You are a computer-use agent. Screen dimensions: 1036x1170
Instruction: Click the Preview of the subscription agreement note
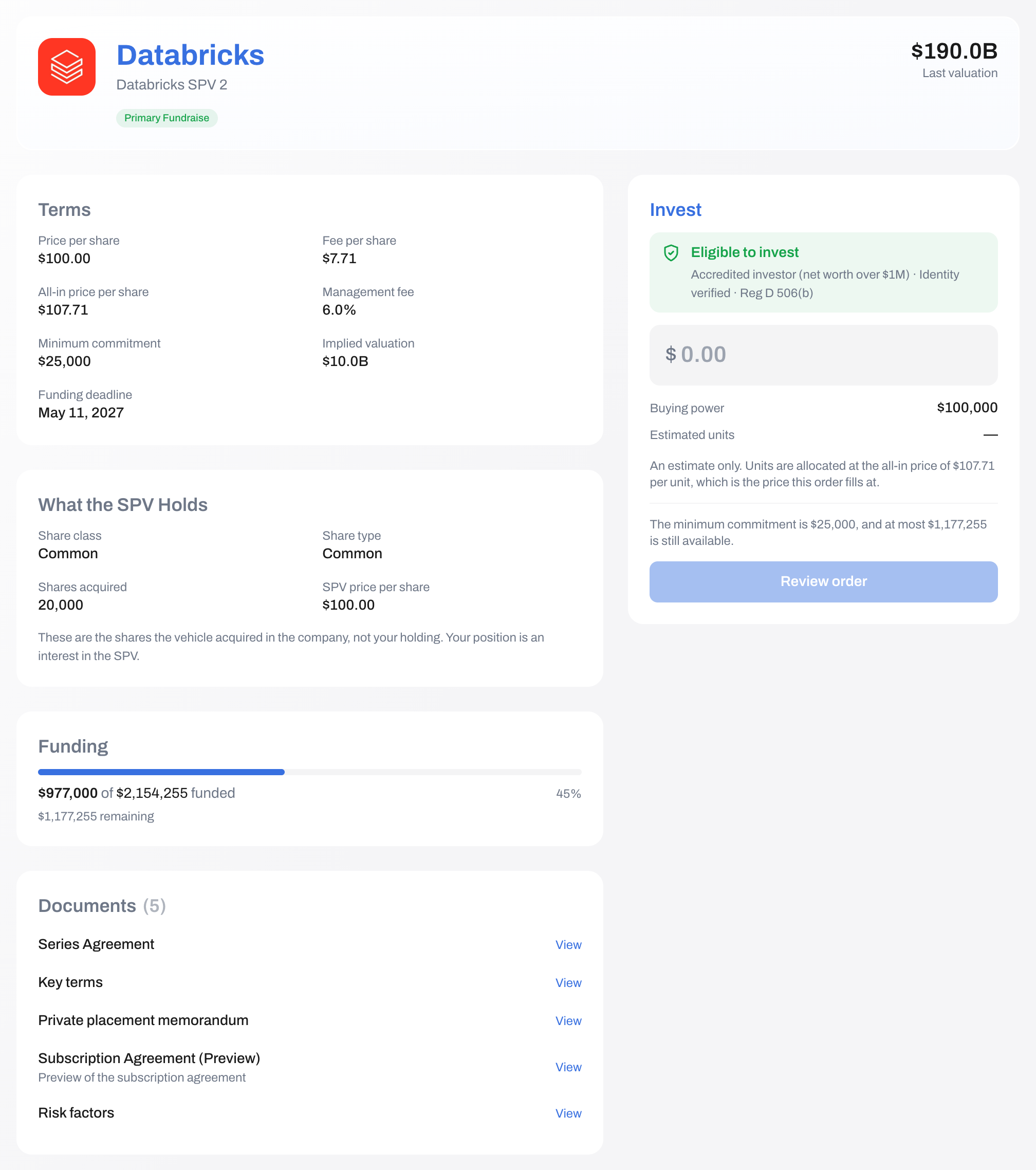142,1078
